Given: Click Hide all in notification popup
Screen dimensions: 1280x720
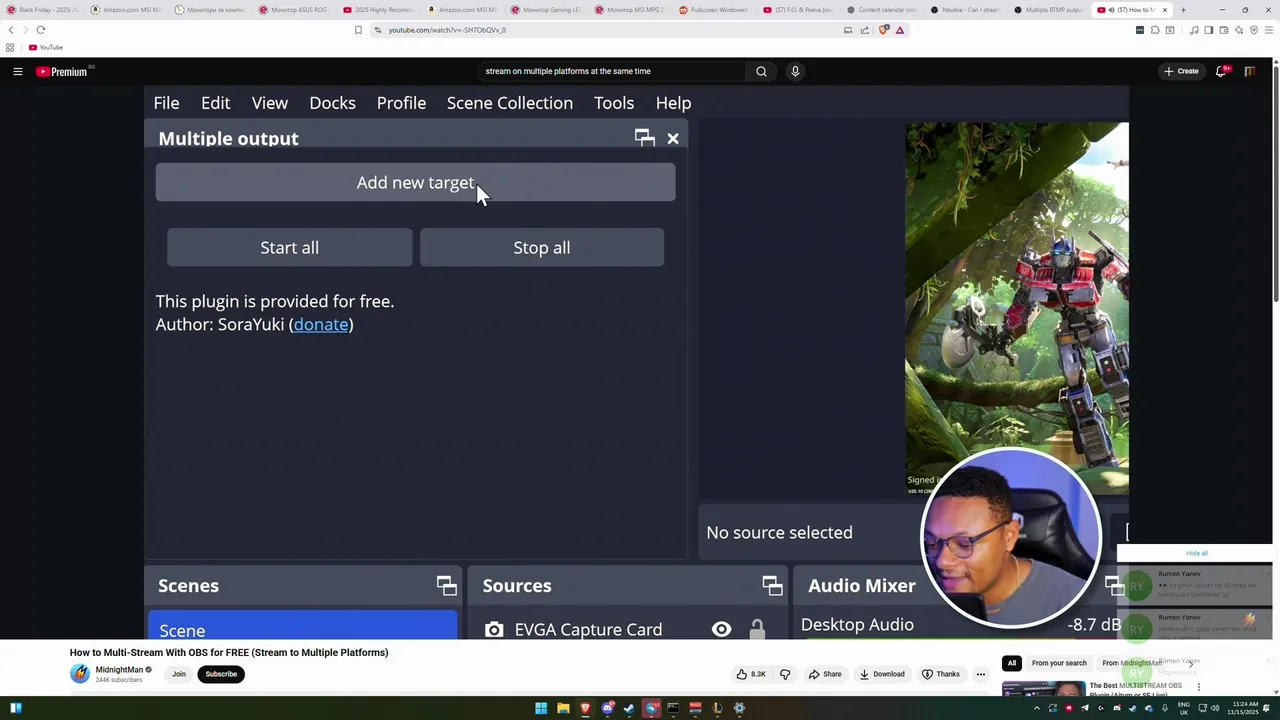Looking at the screenshot, I should click(x=1197, y=553).
